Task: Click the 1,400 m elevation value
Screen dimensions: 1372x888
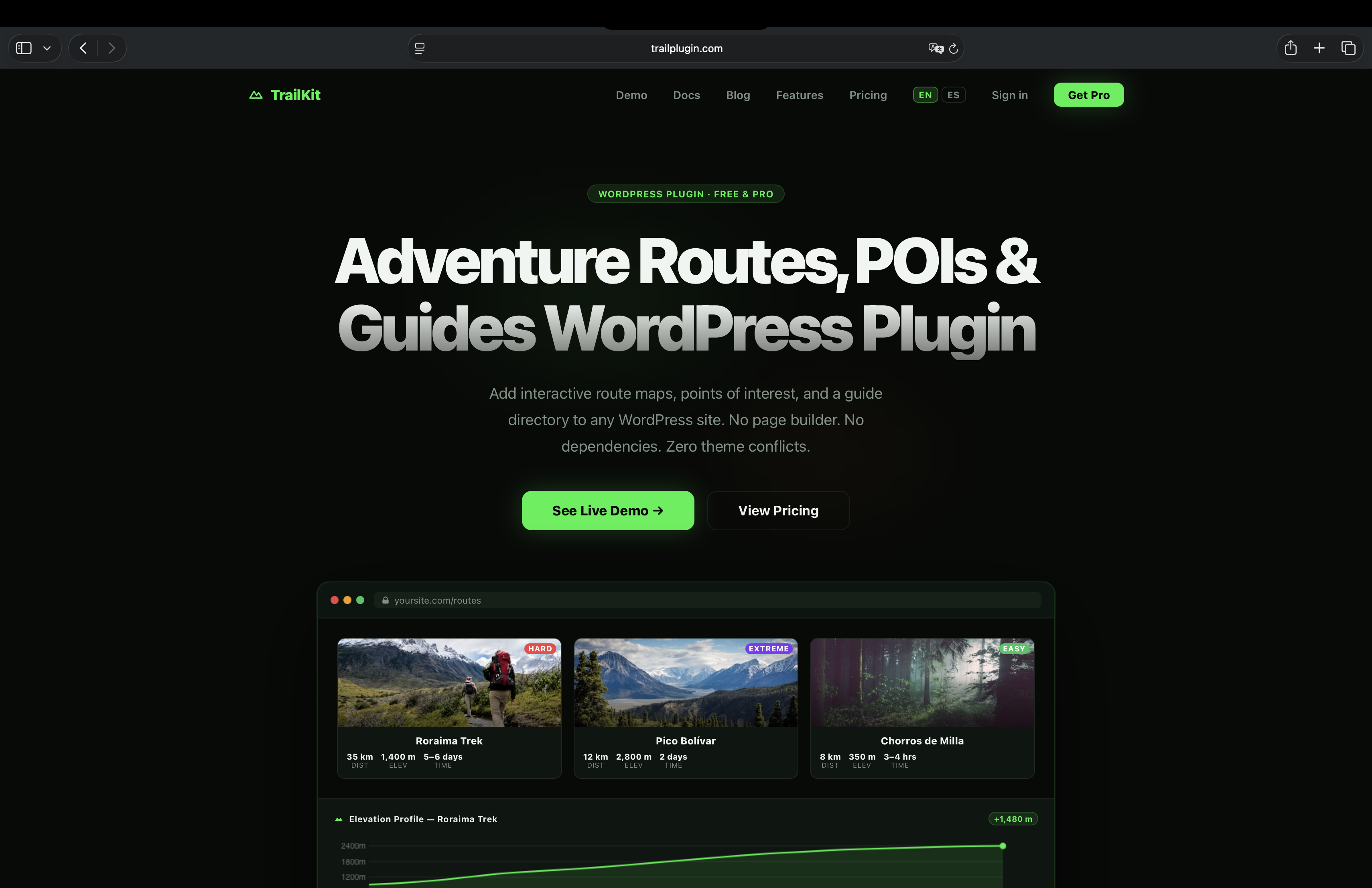Action: click(398, 756)
